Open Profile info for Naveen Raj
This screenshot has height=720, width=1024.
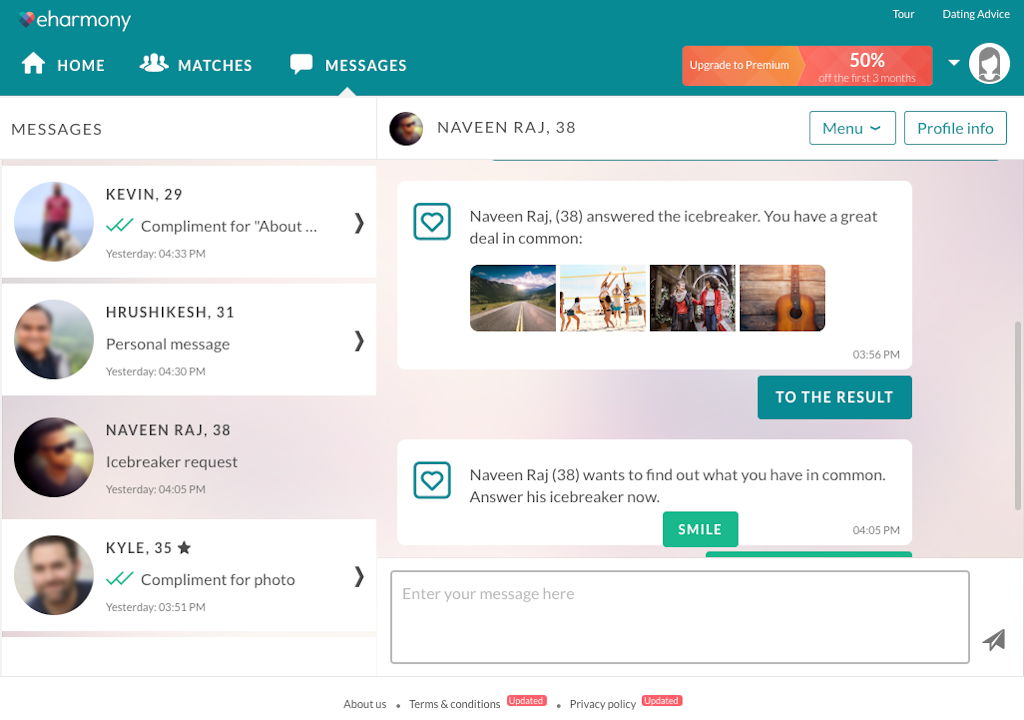pos(955,128)
